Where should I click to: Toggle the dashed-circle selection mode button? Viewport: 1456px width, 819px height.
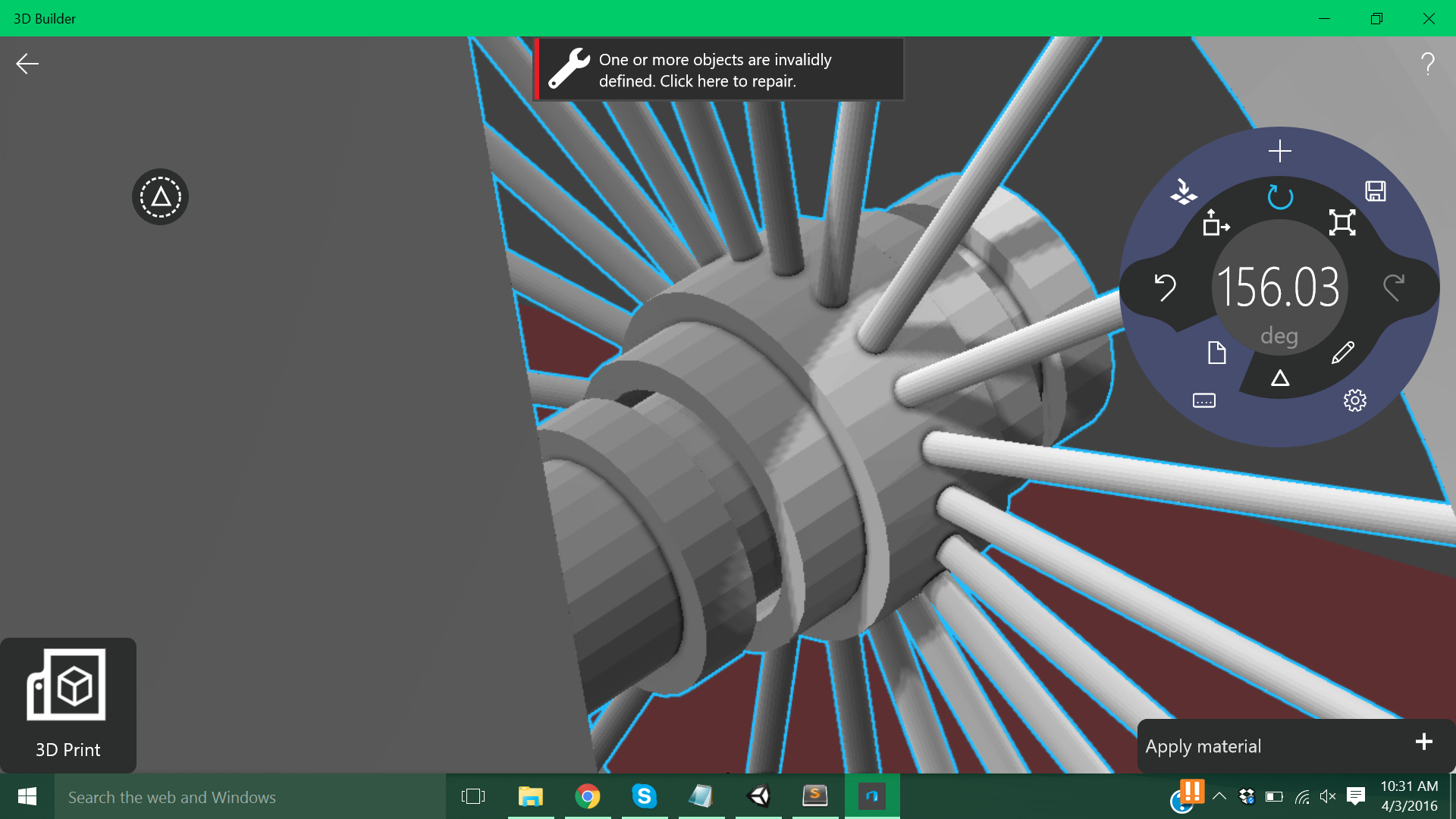point(160,197)
